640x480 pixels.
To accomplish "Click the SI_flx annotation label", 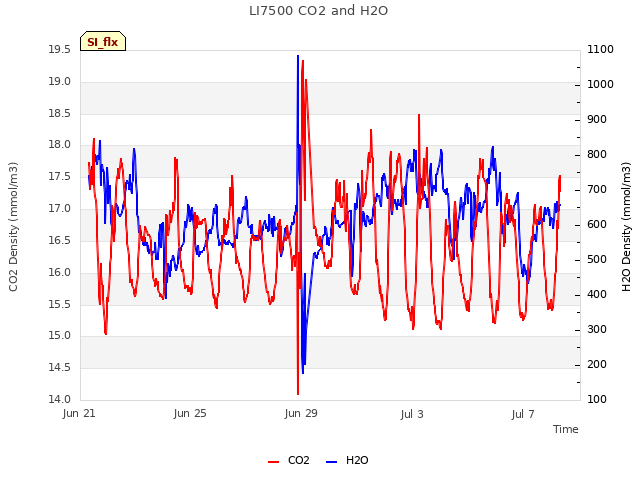I will pos(103,41).
